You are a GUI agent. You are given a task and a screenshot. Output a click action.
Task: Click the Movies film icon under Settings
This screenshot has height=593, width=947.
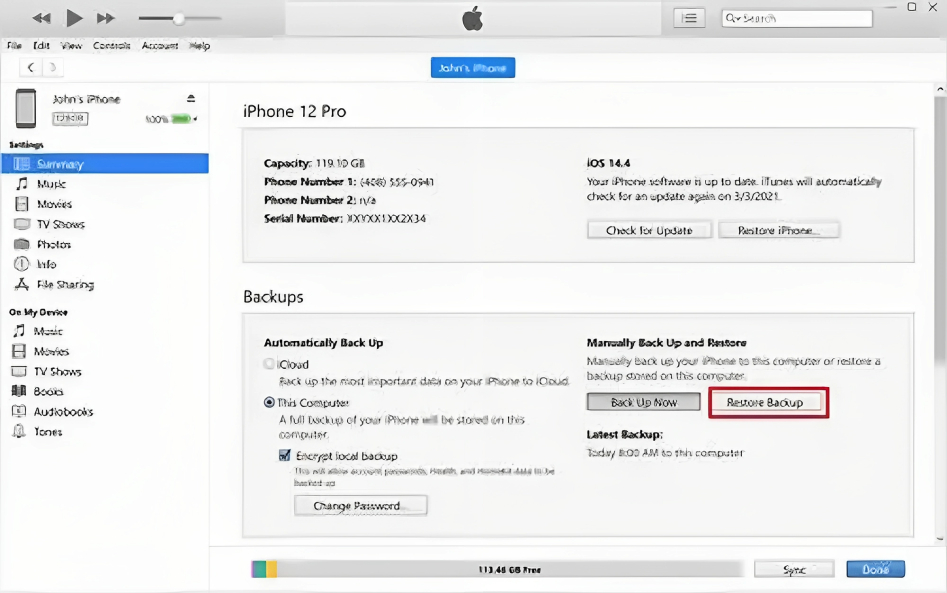pyautogui.click(x=22, y=204)
